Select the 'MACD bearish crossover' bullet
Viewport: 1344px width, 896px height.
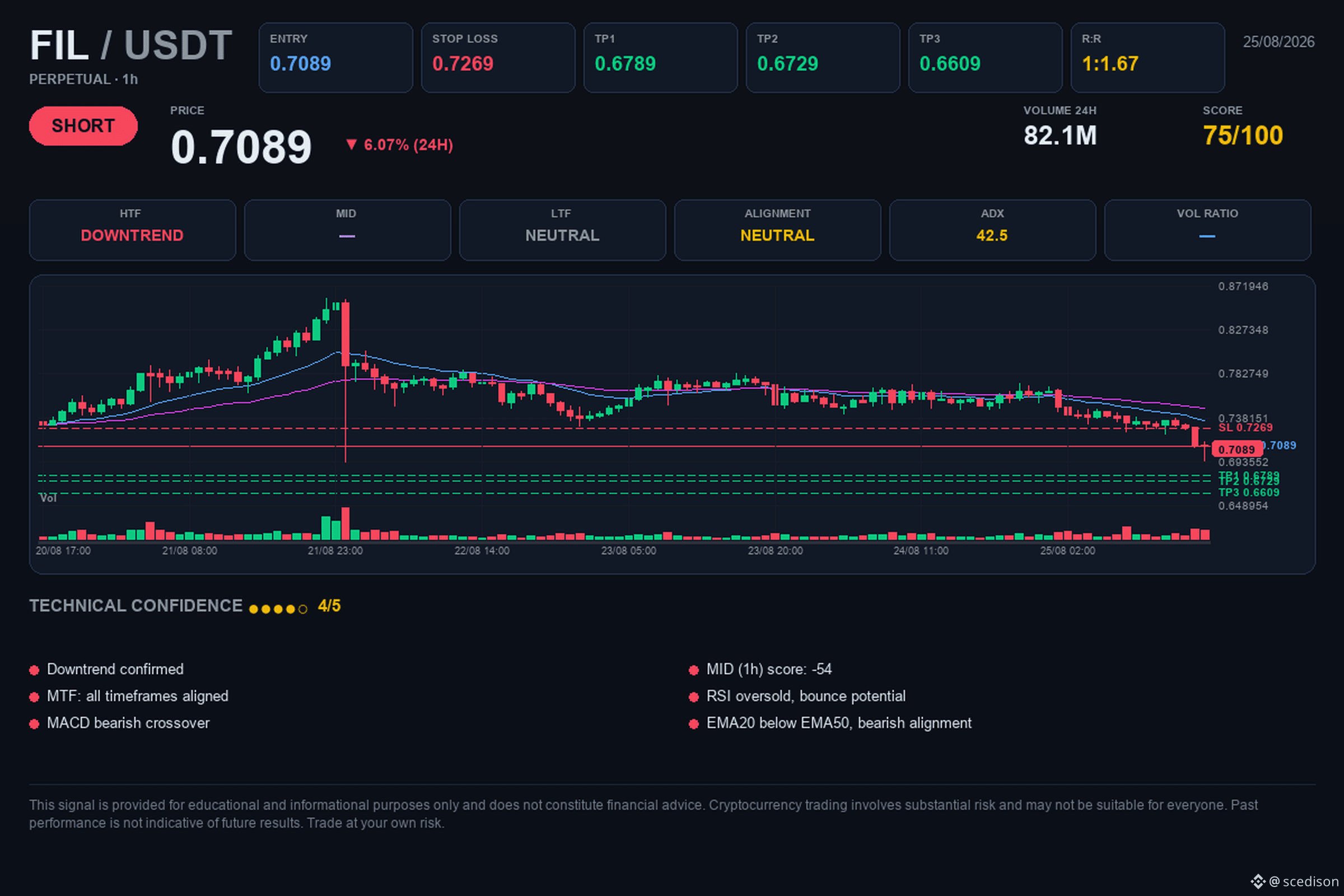(x=129, y=723)
